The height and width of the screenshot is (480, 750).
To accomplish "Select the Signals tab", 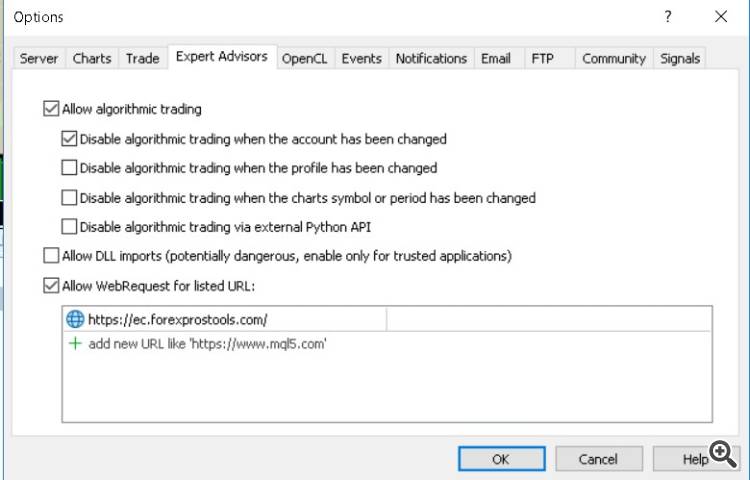I will click(x=680, y=59).
